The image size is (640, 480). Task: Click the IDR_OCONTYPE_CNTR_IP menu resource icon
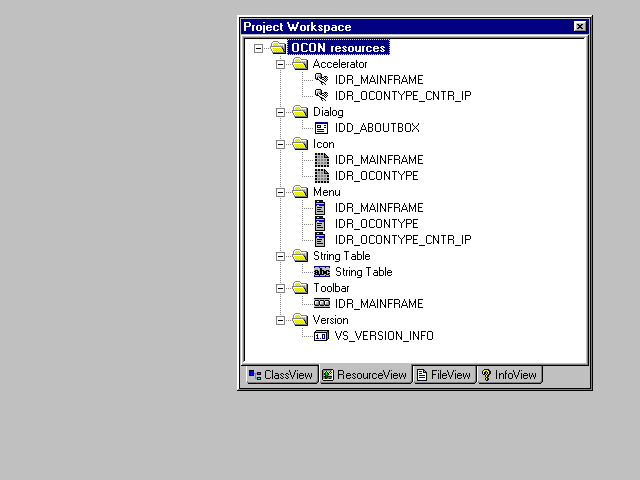[x=321, y=240]
